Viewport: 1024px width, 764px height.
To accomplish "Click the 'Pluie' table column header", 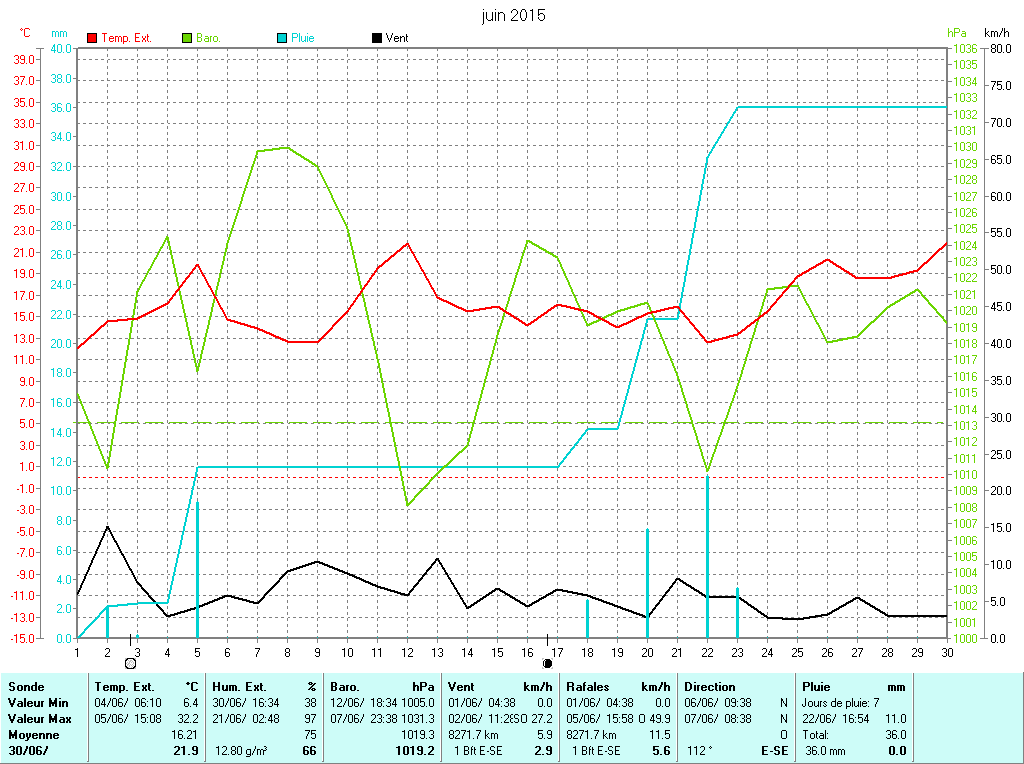I will [x=817, y=687].
